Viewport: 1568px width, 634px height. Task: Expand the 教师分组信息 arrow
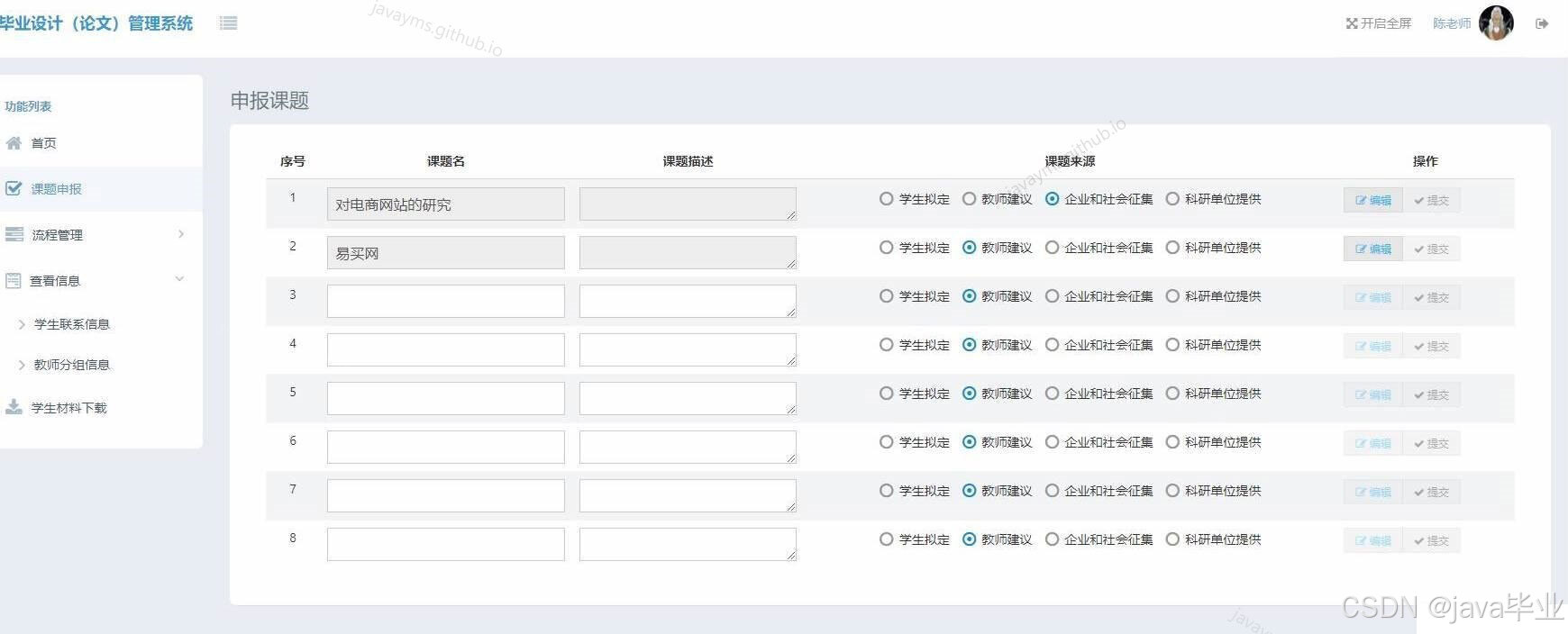pyautogui.click(x=22, y=365)
